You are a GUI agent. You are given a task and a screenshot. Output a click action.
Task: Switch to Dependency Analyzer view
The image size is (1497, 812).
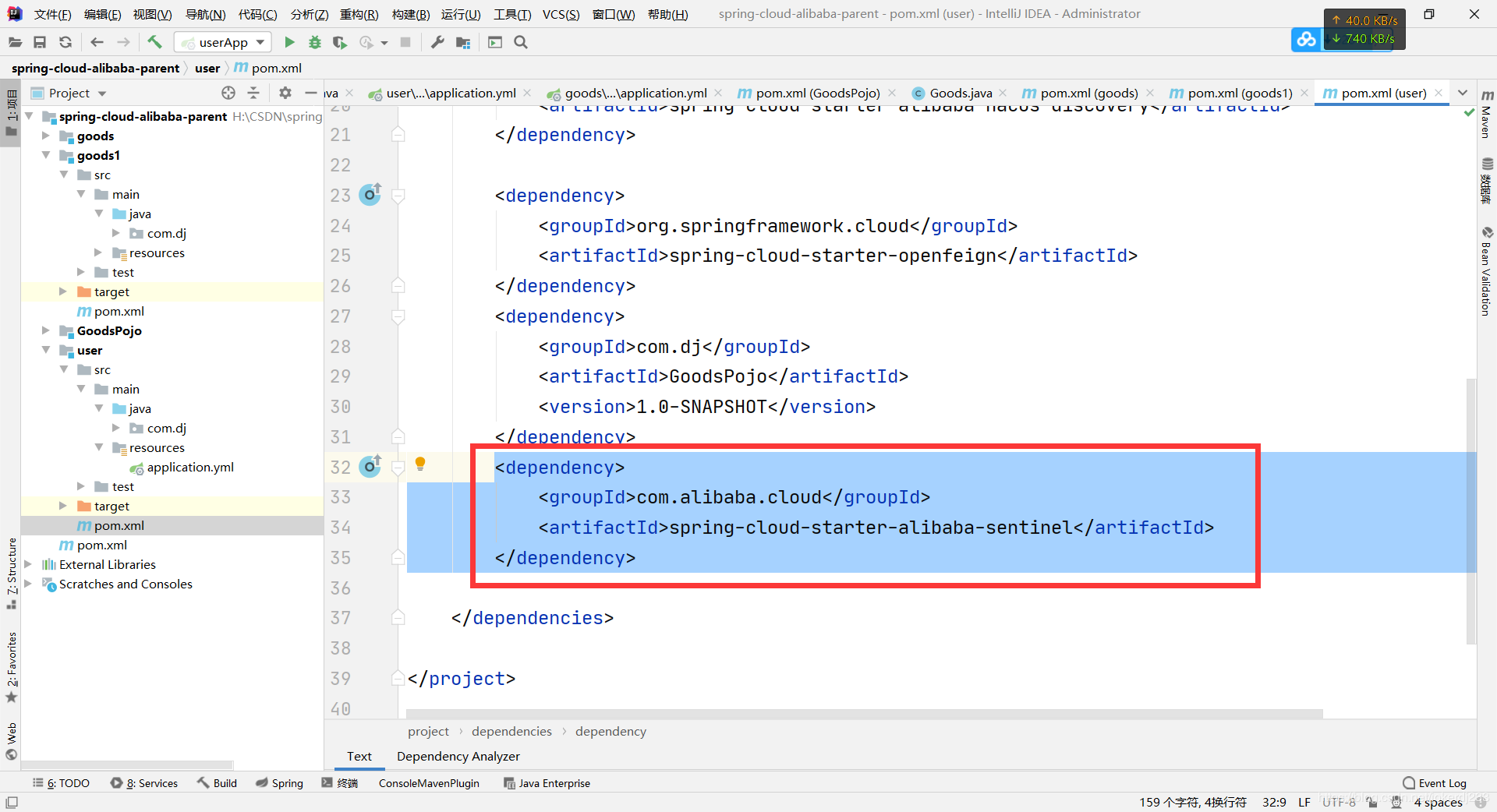click(458, 756)
